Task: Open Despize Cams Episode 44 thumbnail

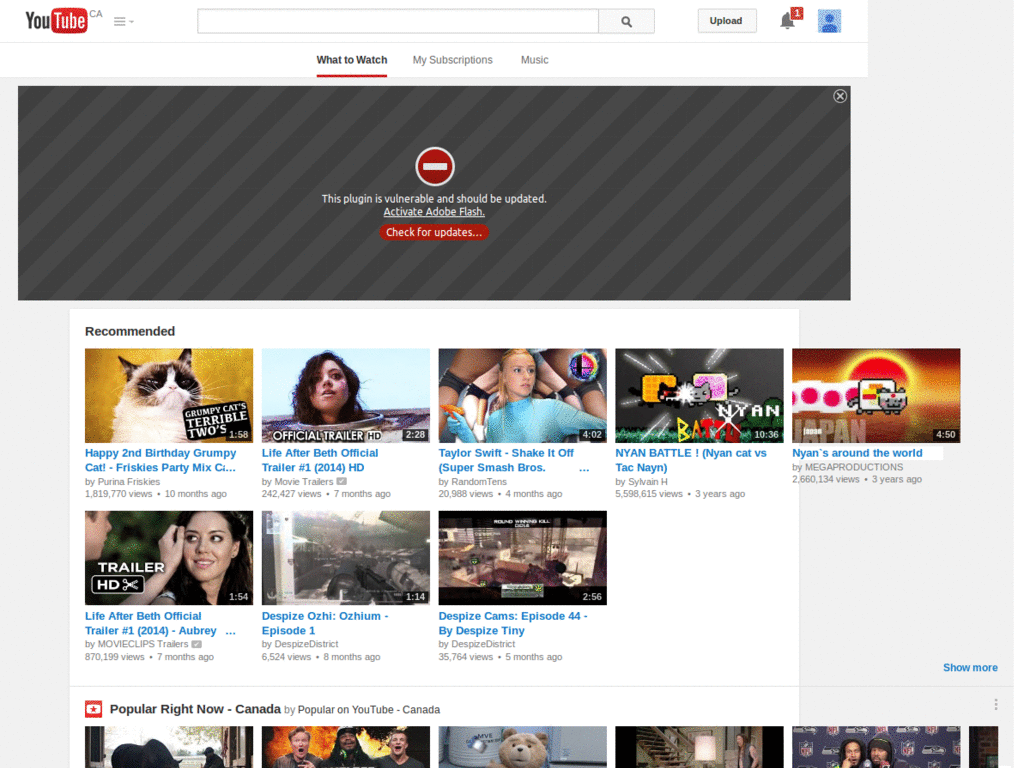Action: point(522,558)
